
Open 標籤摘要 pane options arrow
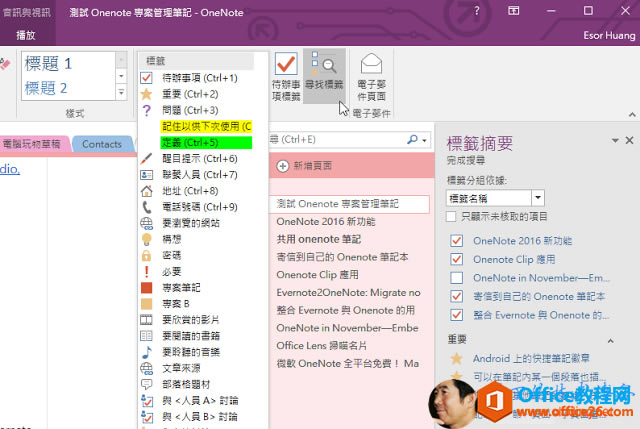(615, 140)
